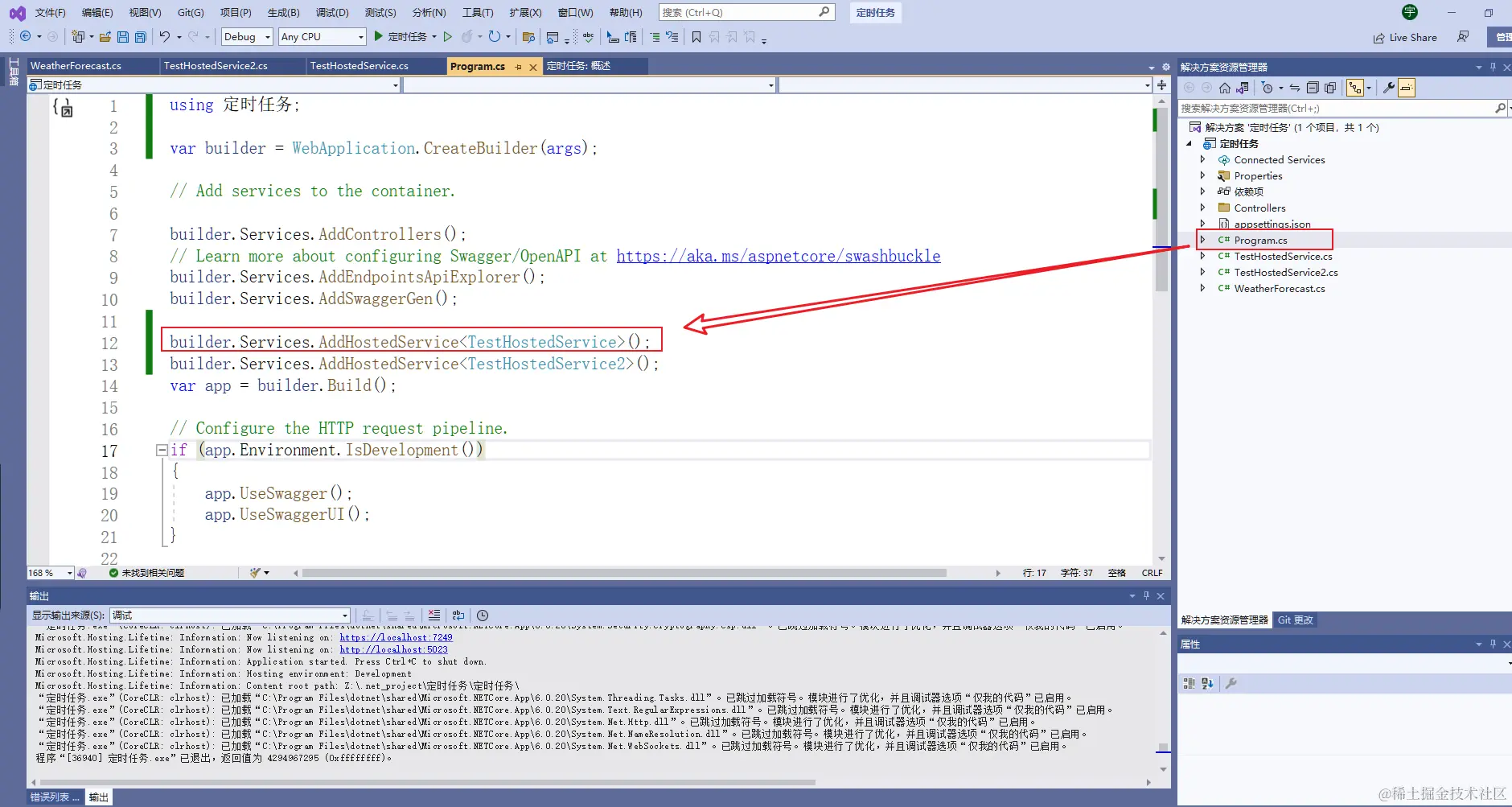Screen dimensions: 1512x807
Task: Toggle word wrap in the Output panel
Action: click(x=458, y=616)
